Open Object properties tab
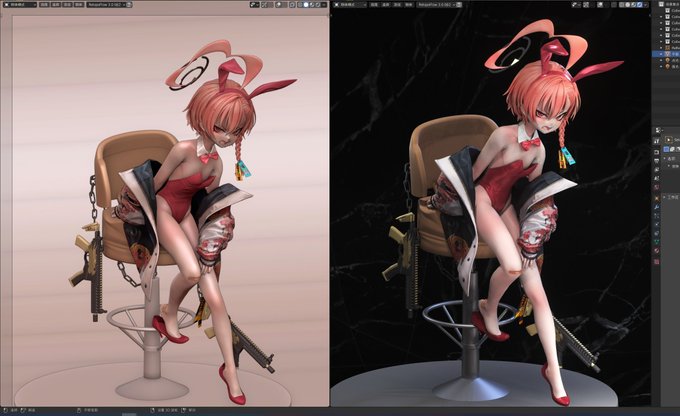Image resolution: width=680 pixels, height=416 pixels. tap(657, 198)
